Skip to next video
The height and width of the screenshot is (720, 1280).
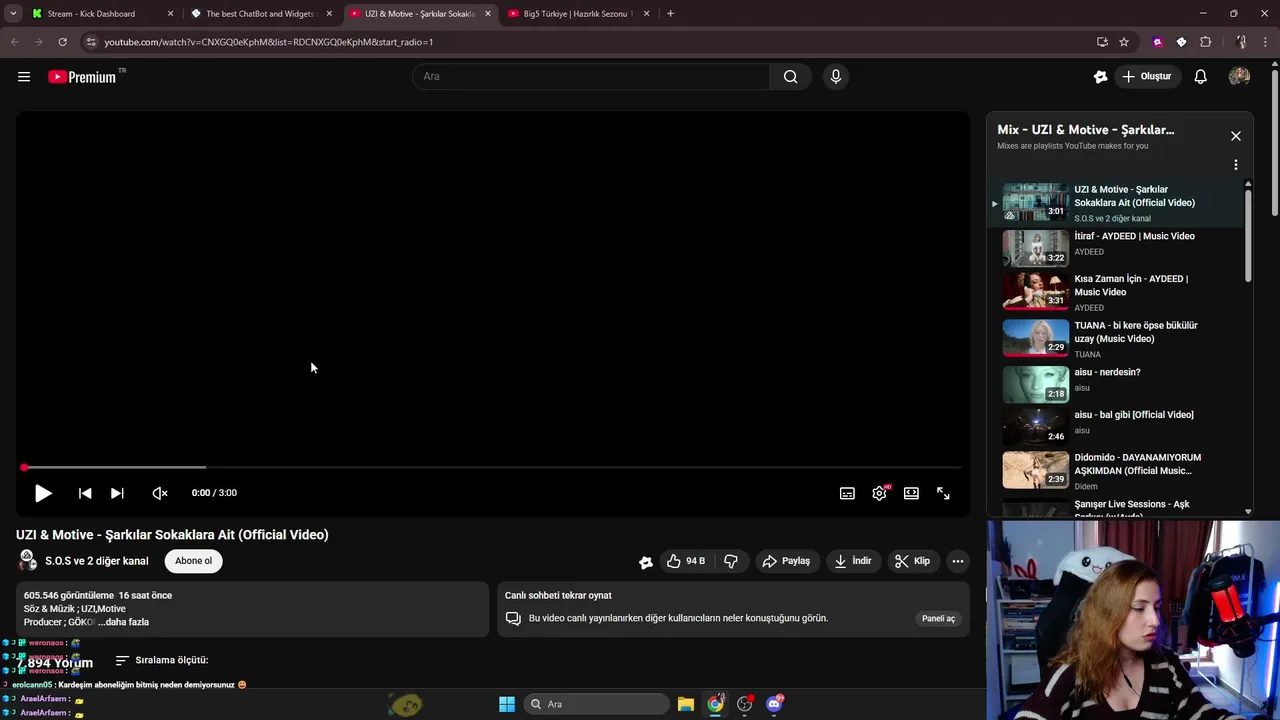pos(117,493)
